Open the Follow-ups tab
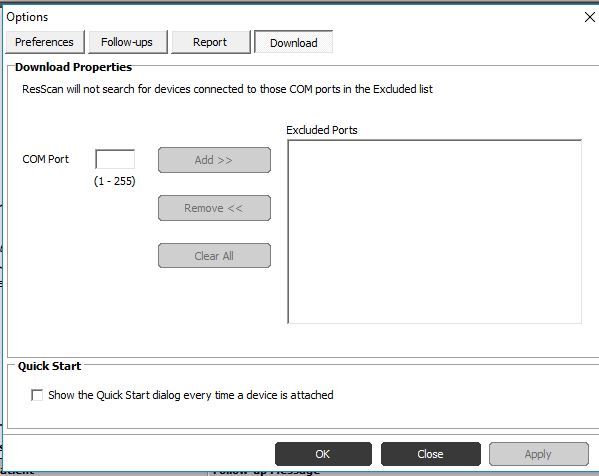The image size is (599, 476). (x=128, y=42)
